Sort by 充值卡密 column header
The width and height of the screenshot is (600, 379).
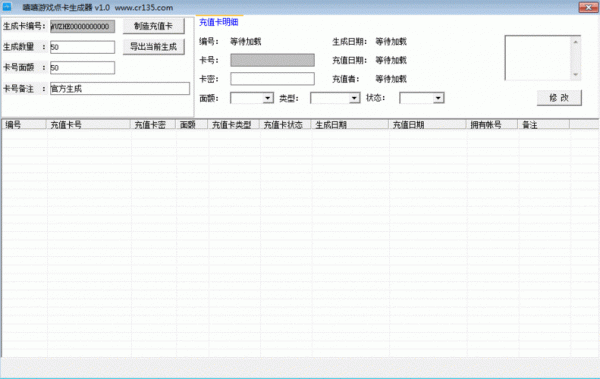click(153, 125)
